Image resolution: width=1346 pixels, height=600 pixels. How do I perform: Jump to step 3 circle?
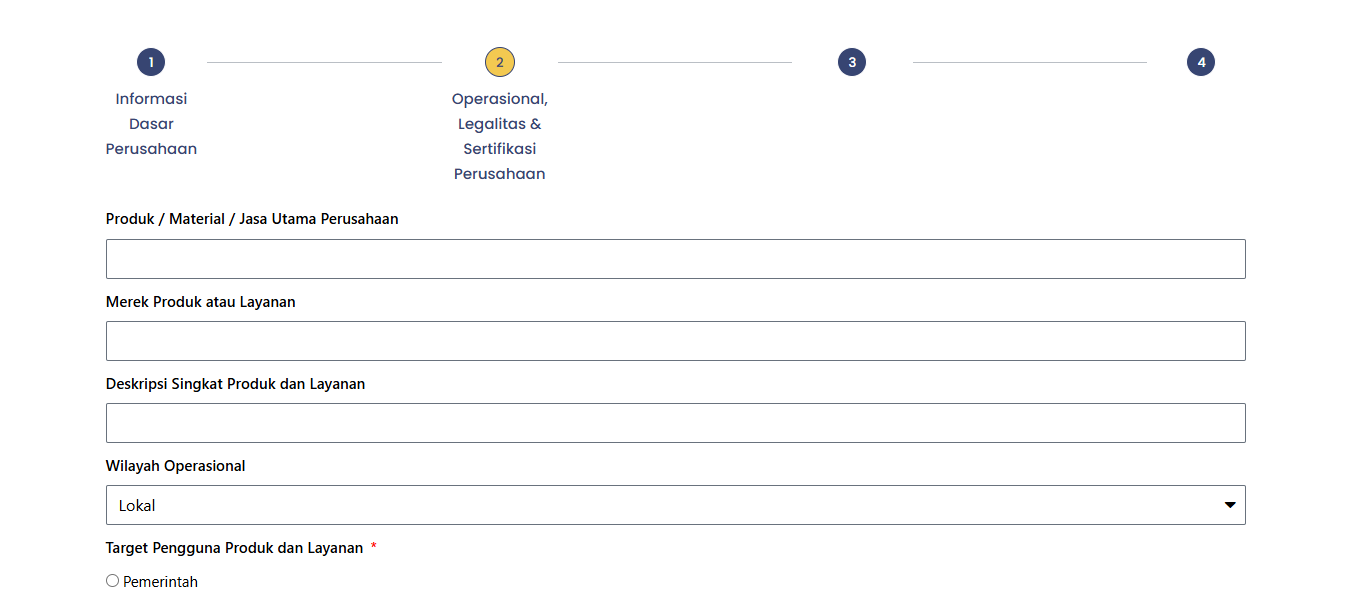coord(852,62)
